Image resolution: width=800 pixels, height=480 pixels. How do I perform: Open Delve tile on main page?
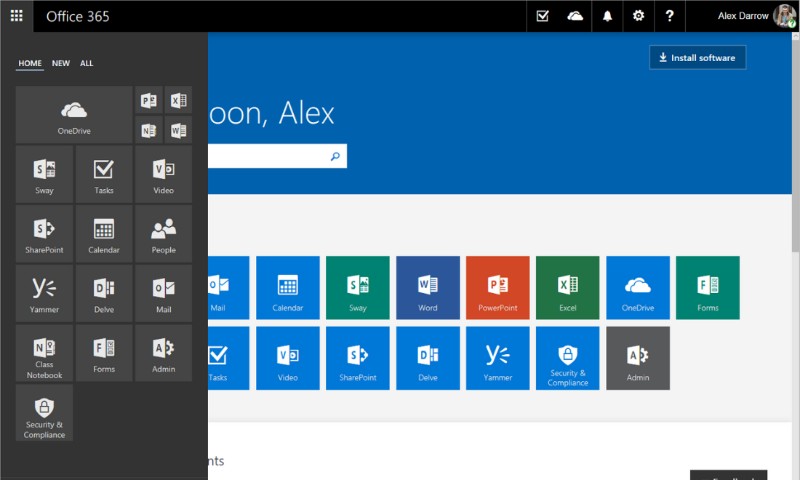[428, 358]
